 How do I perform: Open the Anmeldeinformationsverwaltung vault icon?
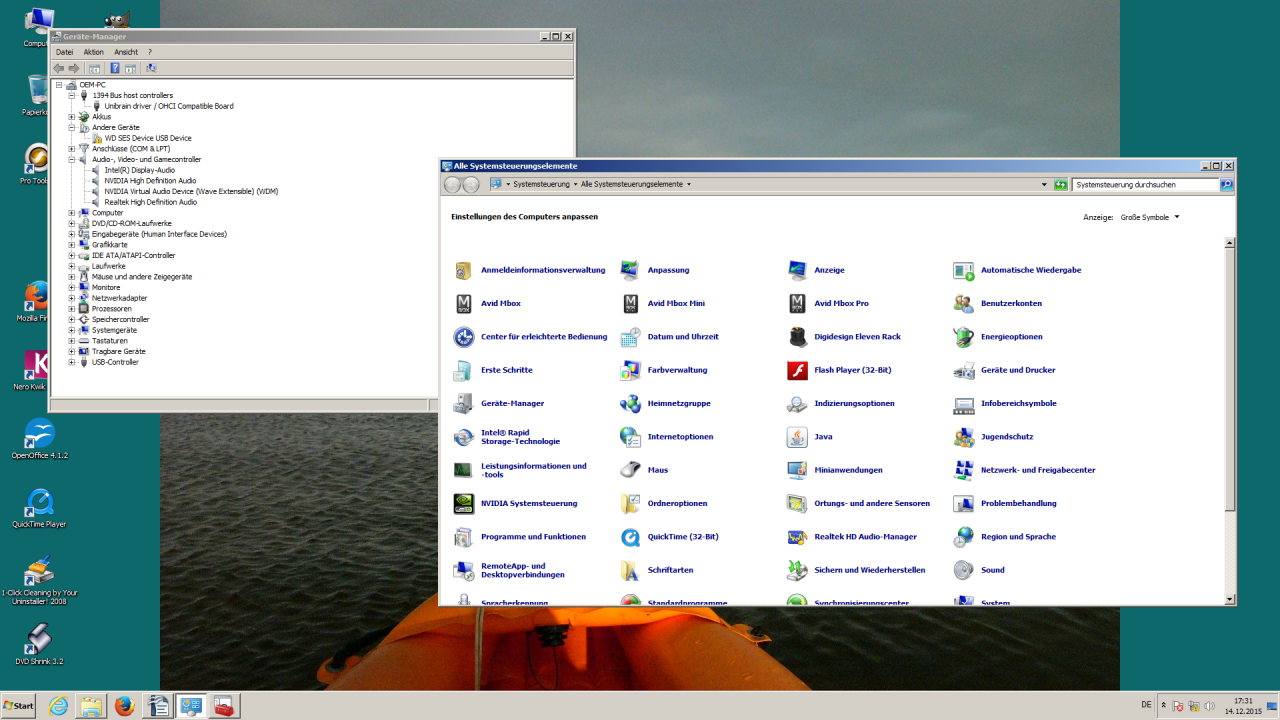[x=463, y=270]
